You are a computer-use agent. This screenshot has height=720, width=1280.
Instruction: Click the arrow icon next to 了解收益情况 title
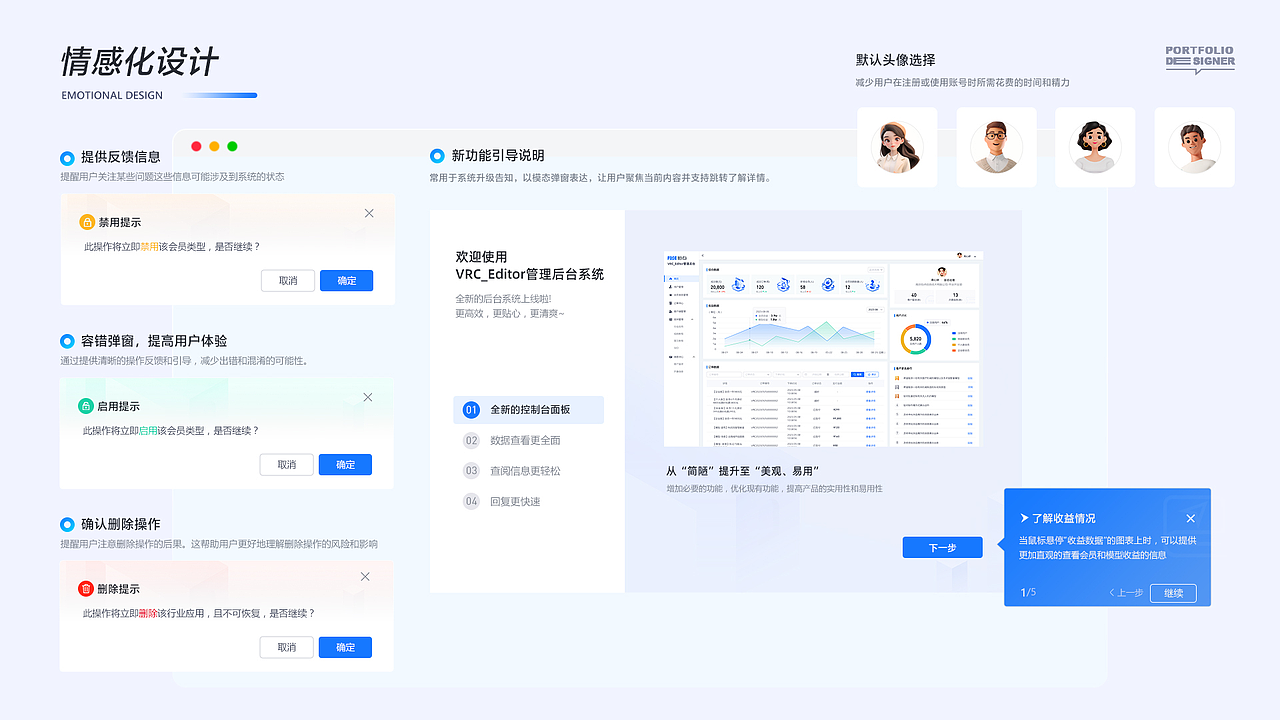click(1023, 518)
